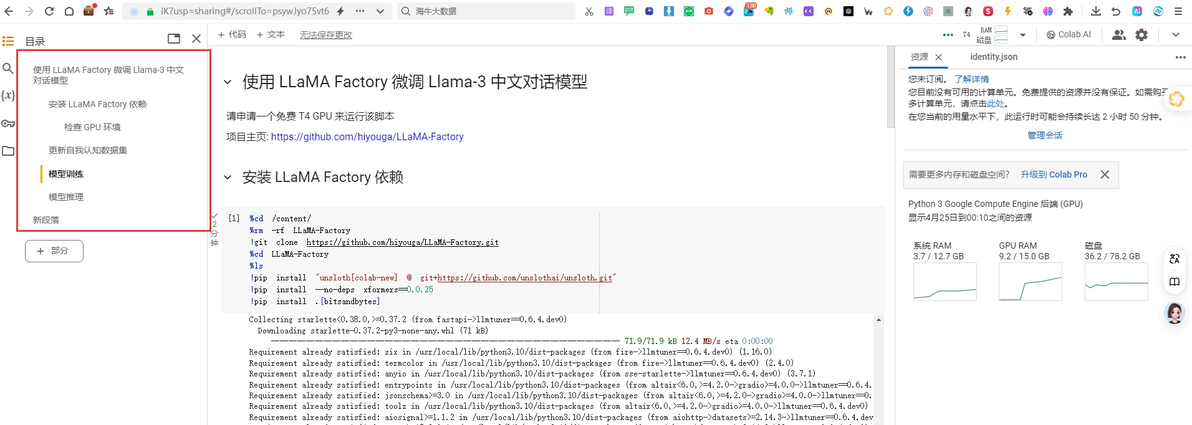Add a code cell with + 代码
This screenshot has width=1192, height=425.
point(232,35)
